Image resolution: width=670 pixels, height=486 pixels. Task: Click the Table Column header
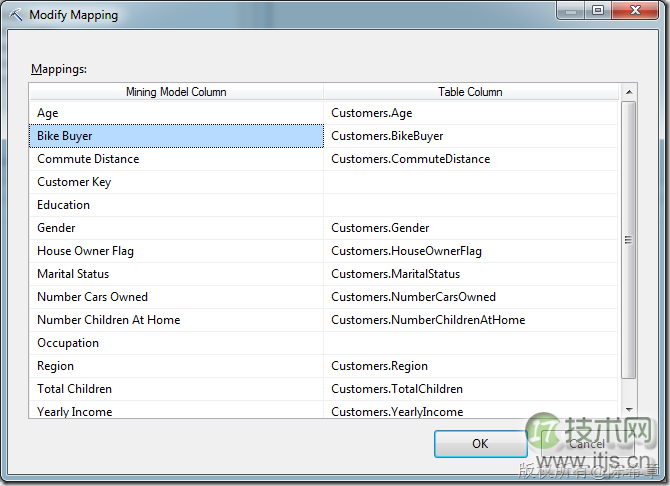470,92
